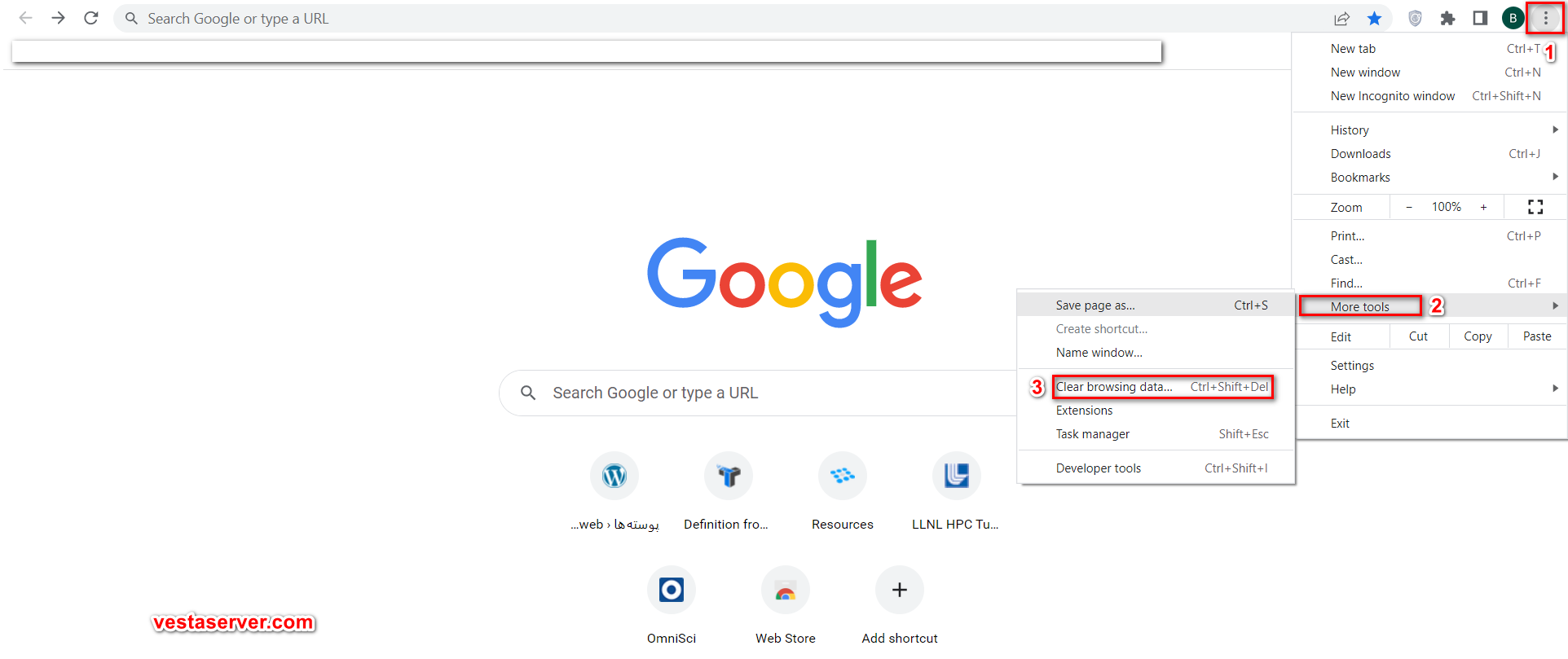
Task: Reload the current page
Action: (x=91, y=18)
